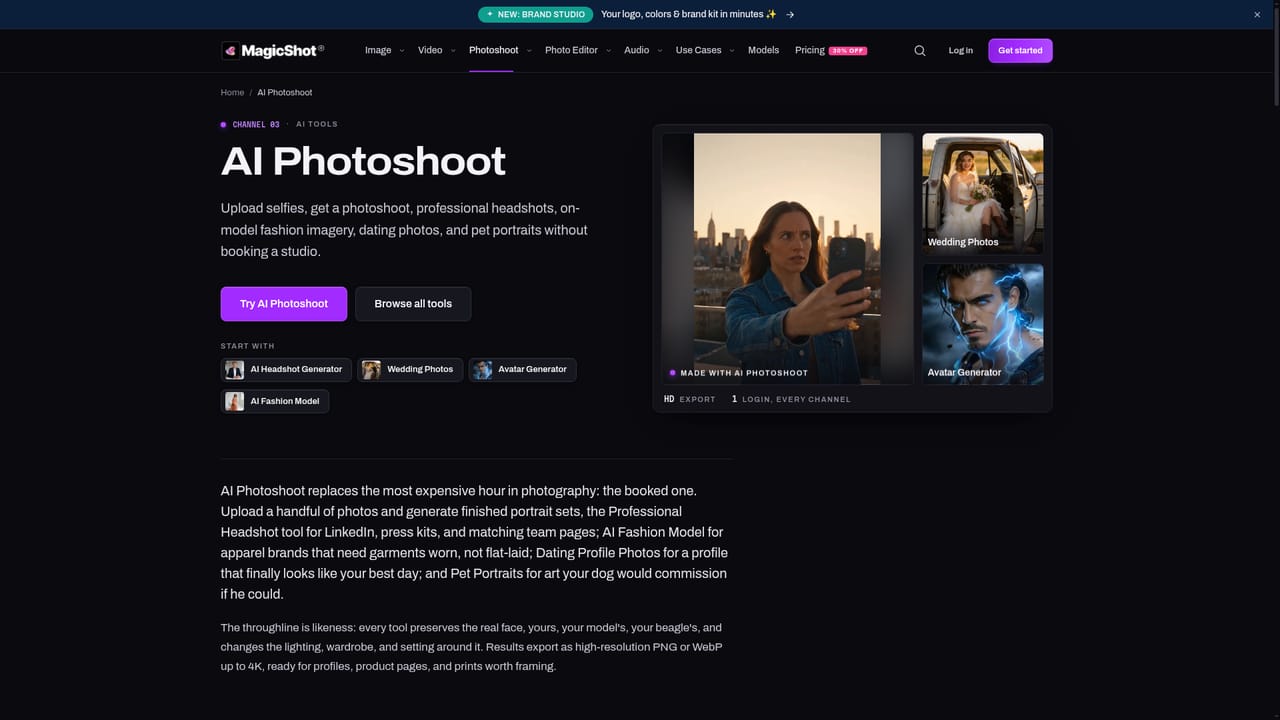Click the MagicShot logo
1280x720 pixels.
pos(272,50)
